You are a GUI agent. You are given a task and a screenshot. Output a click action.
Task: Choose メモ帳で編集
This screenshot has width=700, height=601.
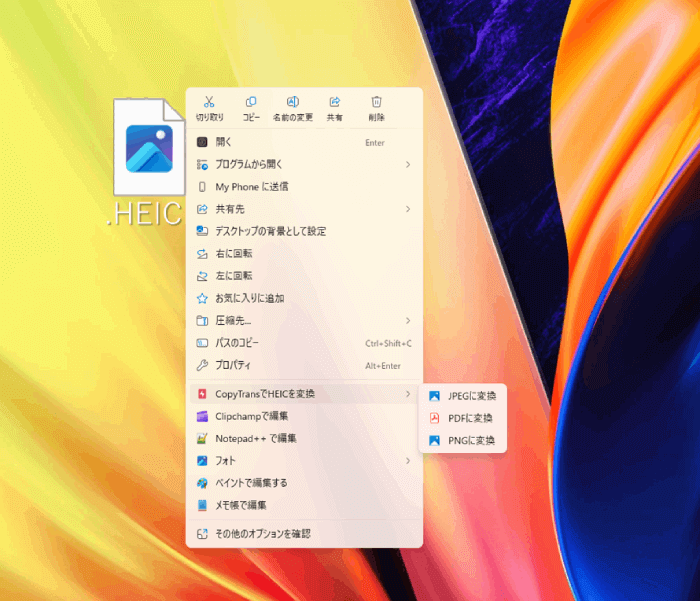click(304, 505)
